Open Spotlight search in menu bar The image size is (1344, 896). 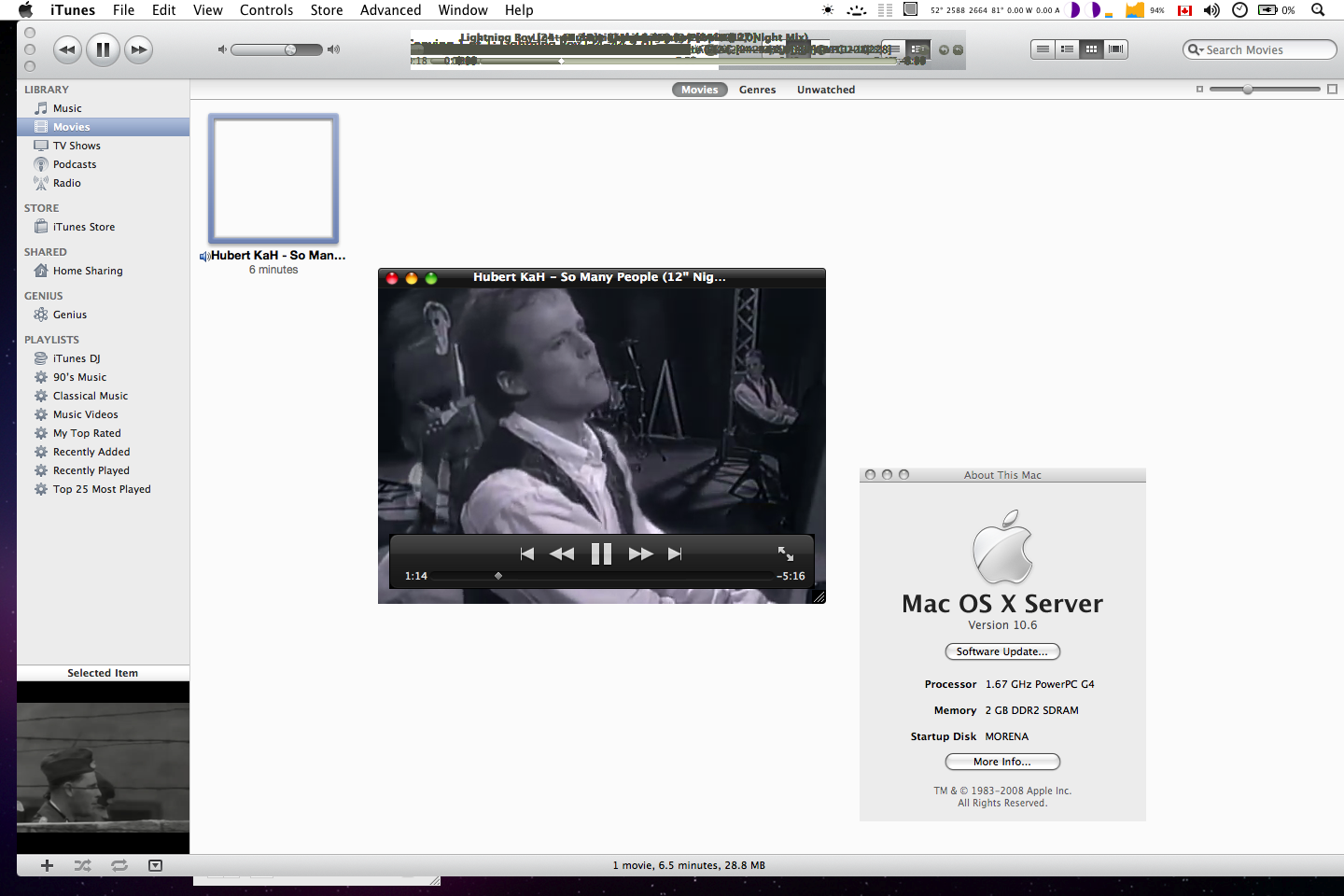[1318, 10]
